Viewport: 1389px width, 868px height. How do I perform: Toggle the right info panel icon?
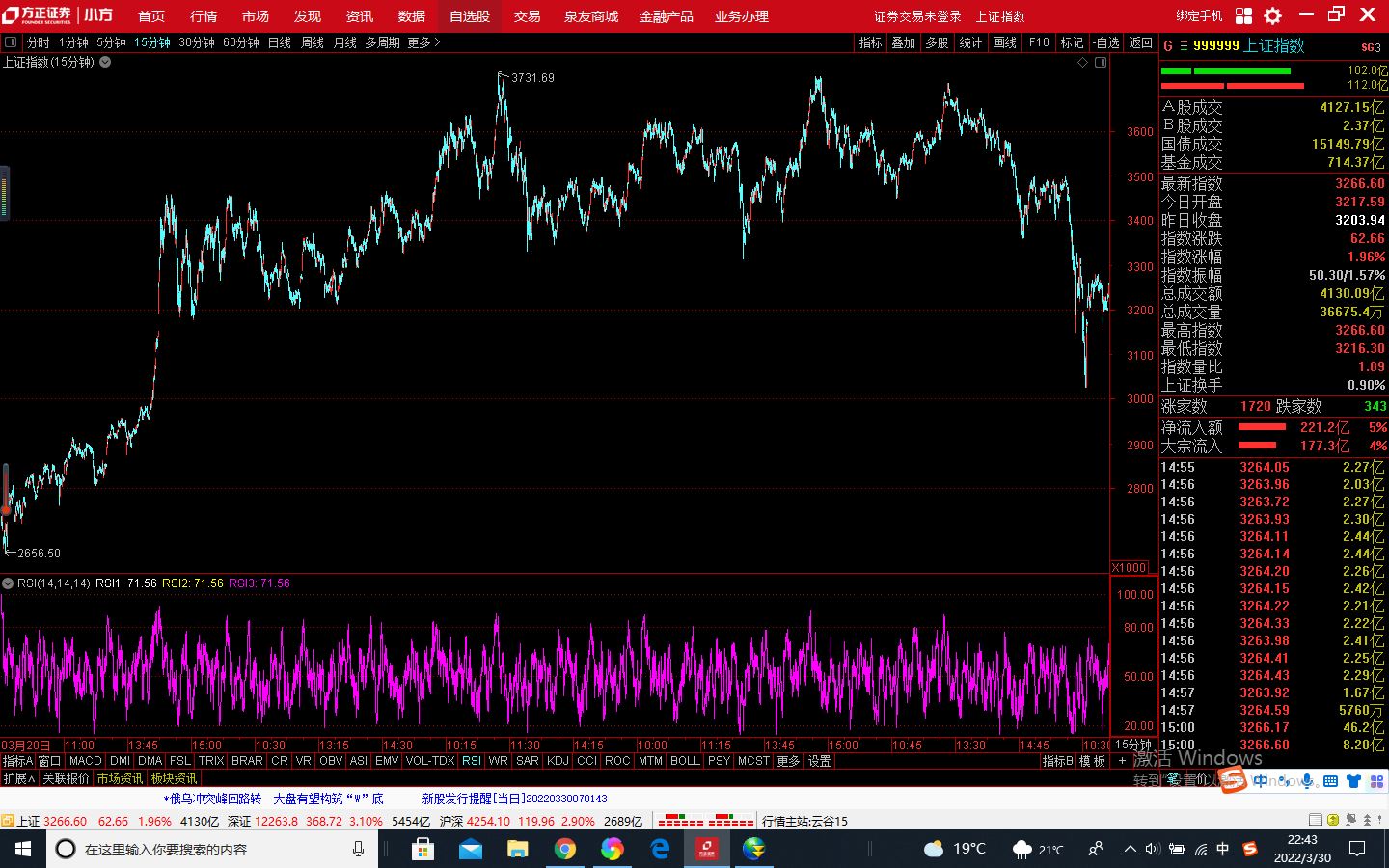click(1101, 62)
